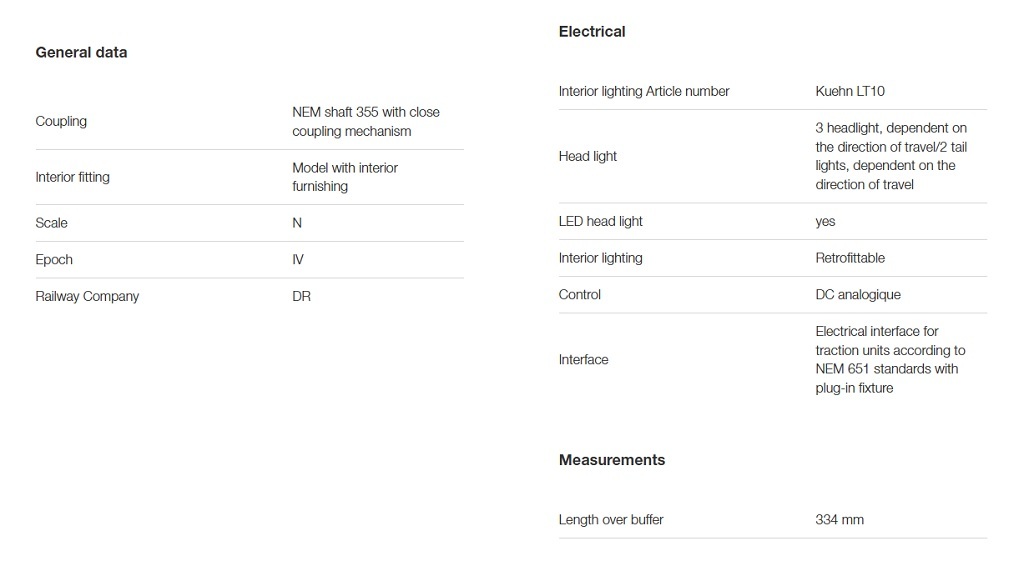Select Interior lighting Article number label
The width and height of the screenshot is (1024, 571).
pyautogui.click(x=643, y=91)
